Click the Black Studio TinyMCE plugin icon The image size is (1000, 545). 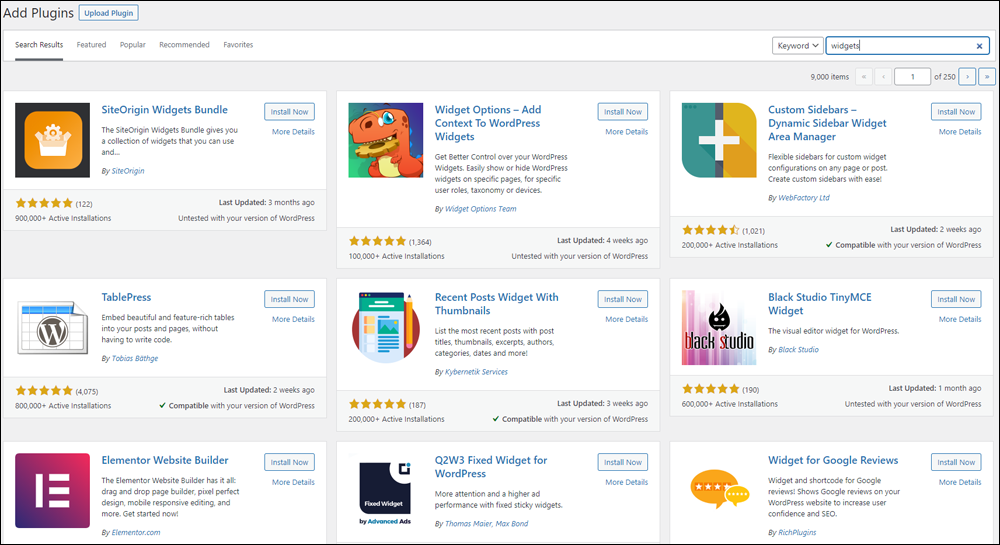click(719, 328)
